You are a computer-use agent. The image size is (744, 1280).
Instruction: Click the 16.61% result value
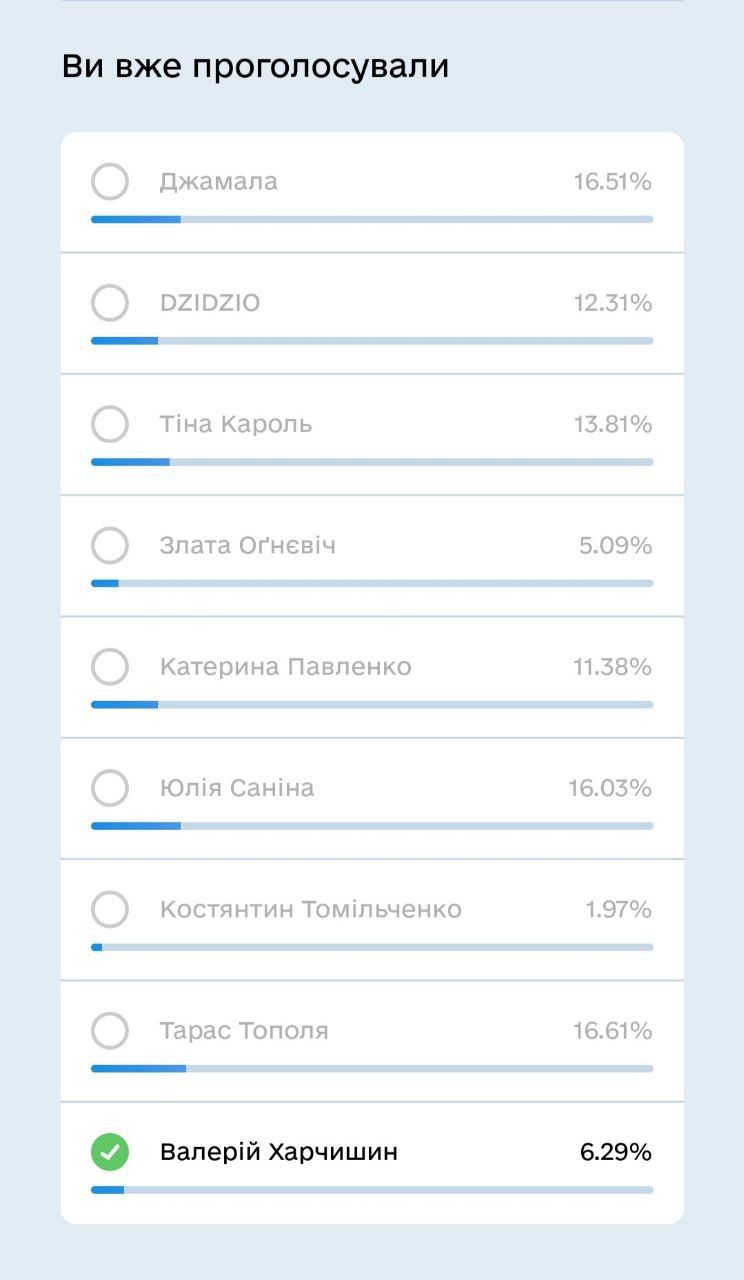(x=612, y=1030)
